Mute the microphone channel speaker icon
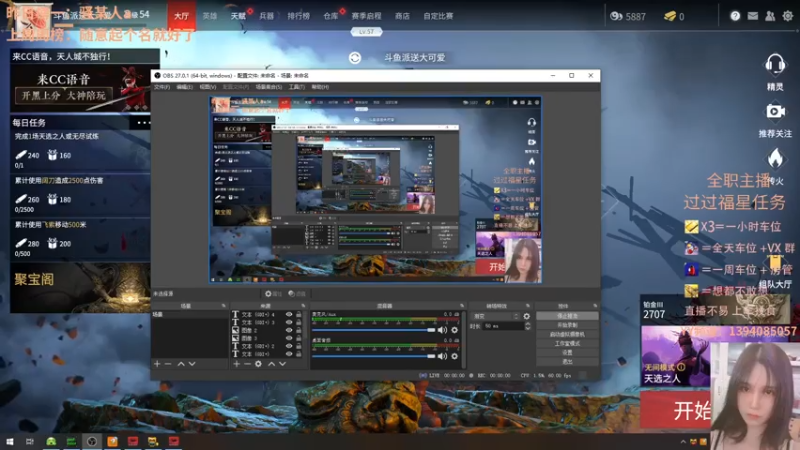Image resolution: width=800 pixels, height=450 pixels. [x=442, y=330]
